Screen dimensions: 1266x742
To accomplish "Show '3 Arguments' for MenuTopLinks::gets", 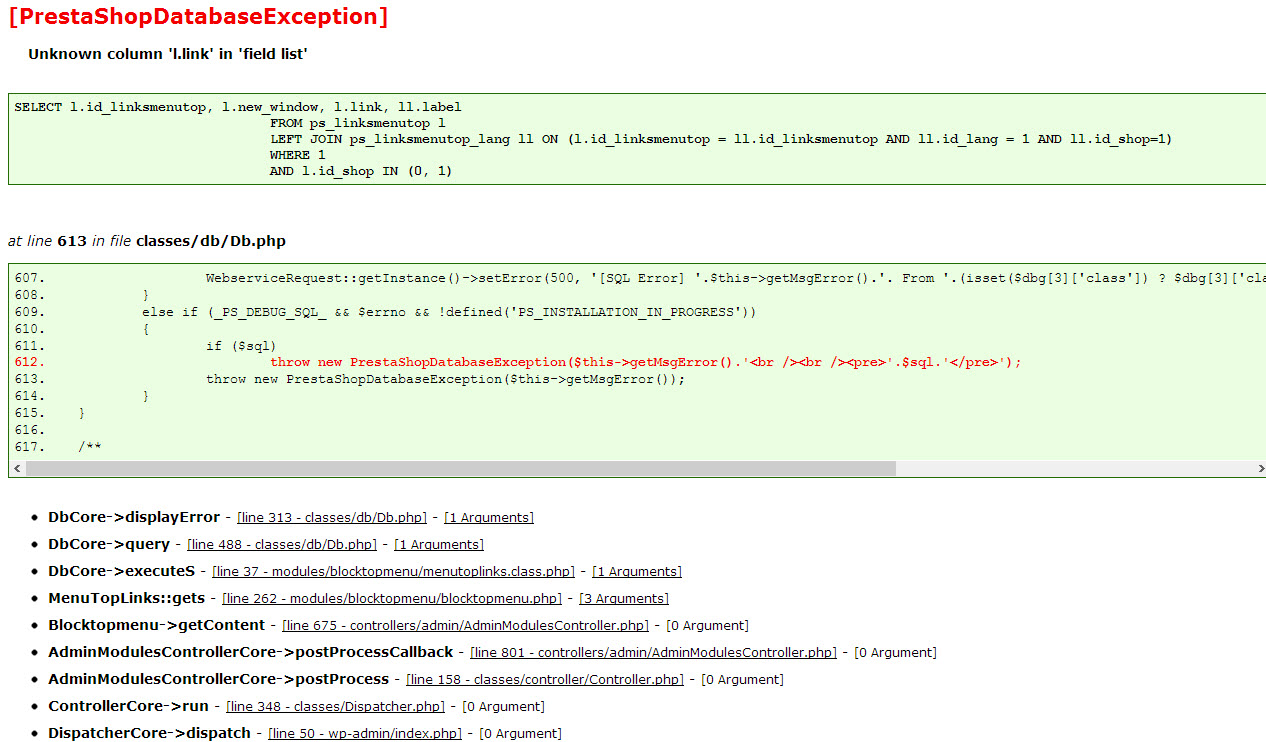I will [x=624, y=599].
